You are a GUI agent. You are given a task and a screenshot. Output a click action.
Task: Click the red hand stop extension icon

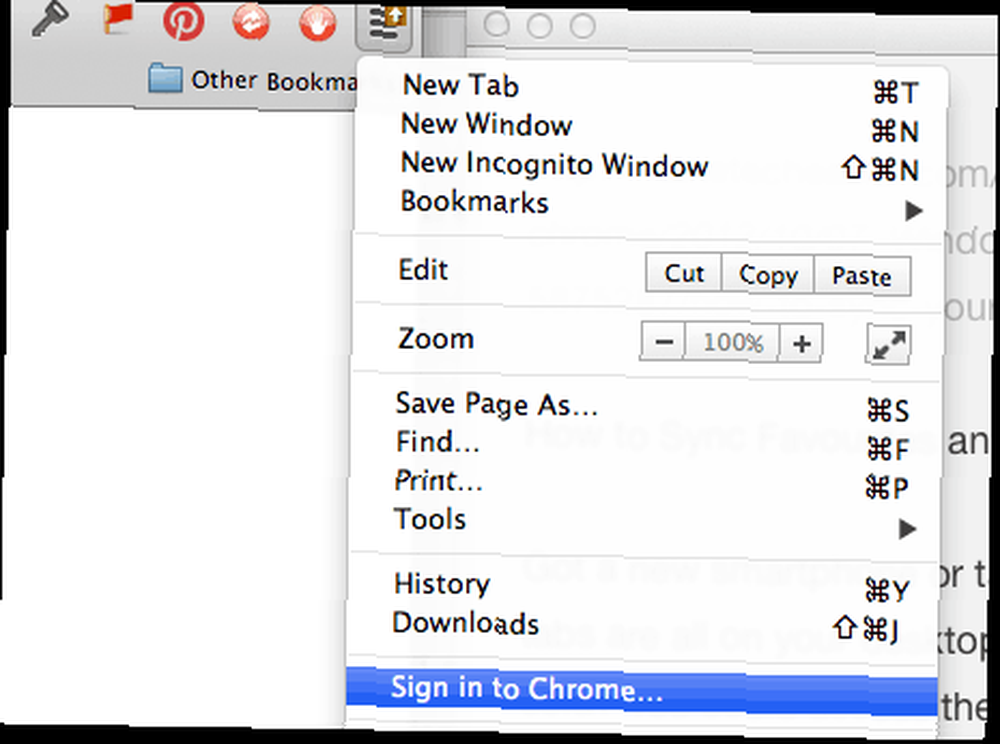[x=318, y=25]
